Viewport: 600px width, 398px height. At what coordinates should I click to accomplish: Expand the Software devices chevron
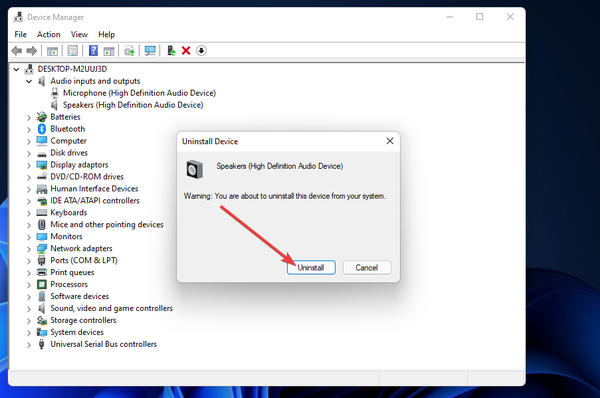point(29,297)
